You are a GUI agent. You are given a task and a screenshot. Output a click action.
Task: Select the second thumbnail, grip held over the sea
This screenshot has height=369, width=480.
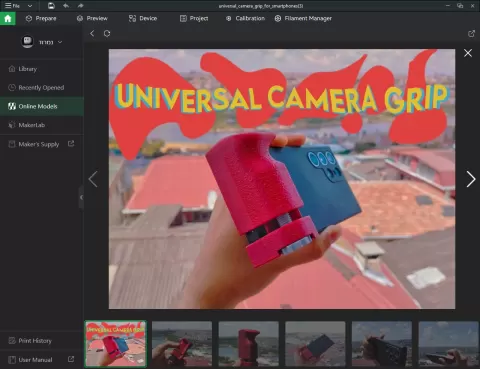point(182,344)
